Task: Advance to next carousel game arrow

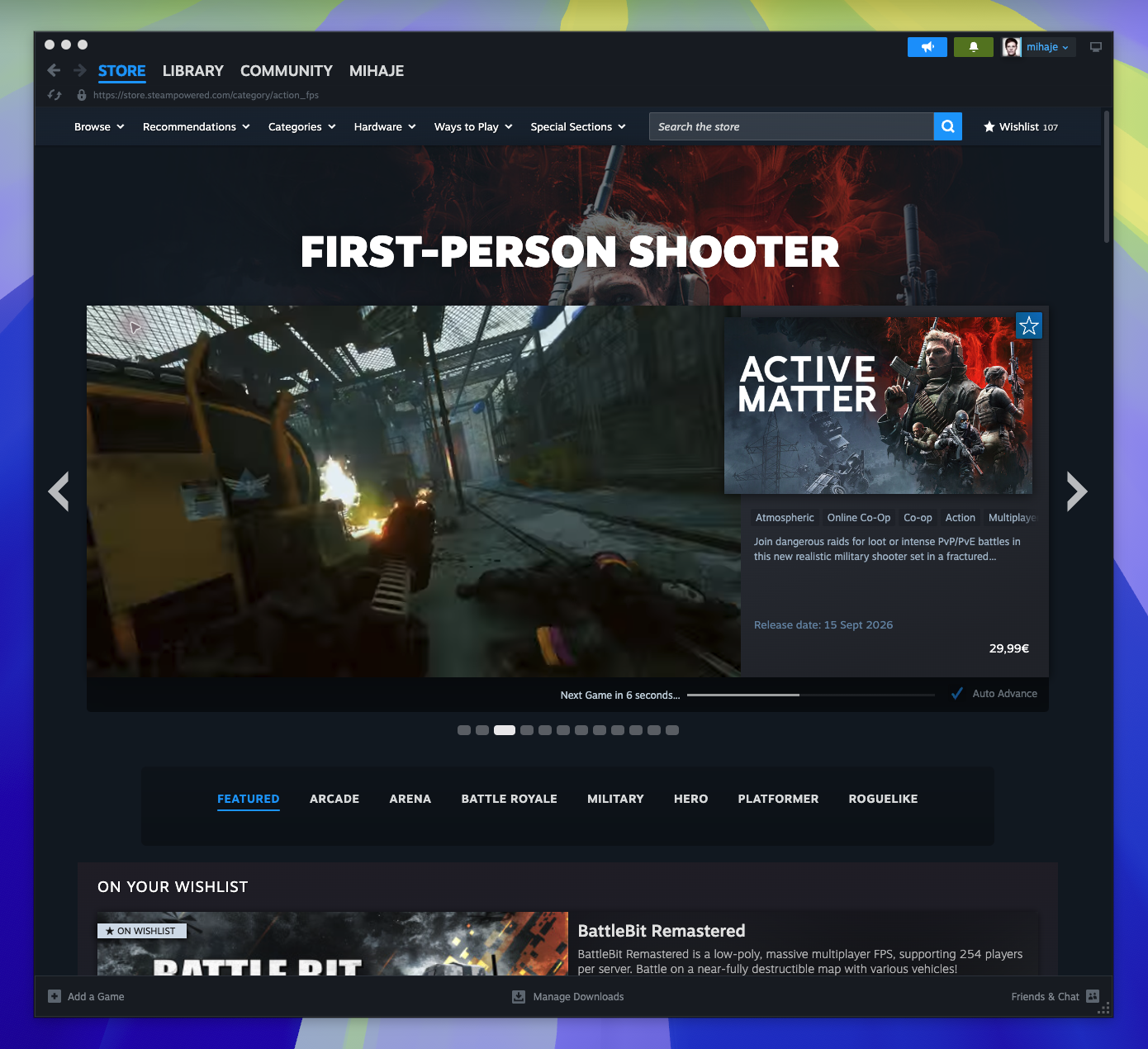Action: [1077, 491]
